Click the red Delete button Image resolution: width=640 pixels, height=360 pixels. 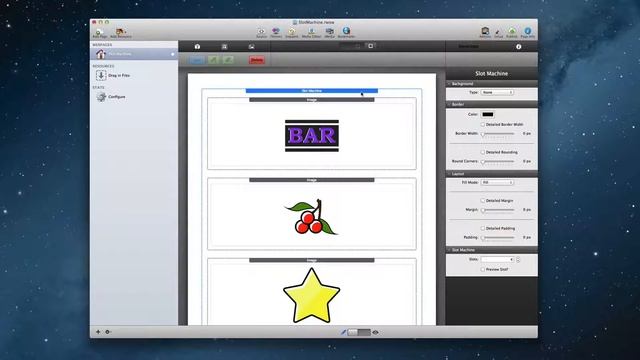point(257,60)
